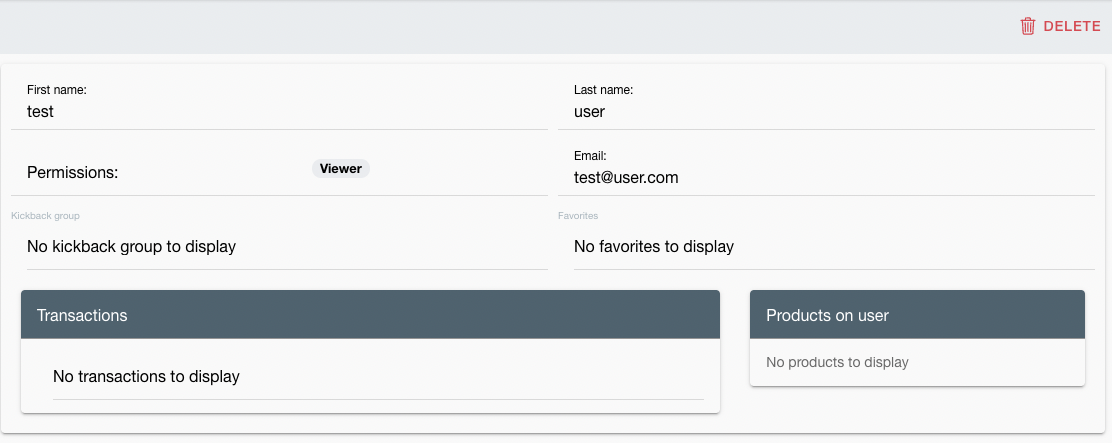The width and height of the screenshot is (1112, 443).
Task: Click No products to display text
Action: 837,362
